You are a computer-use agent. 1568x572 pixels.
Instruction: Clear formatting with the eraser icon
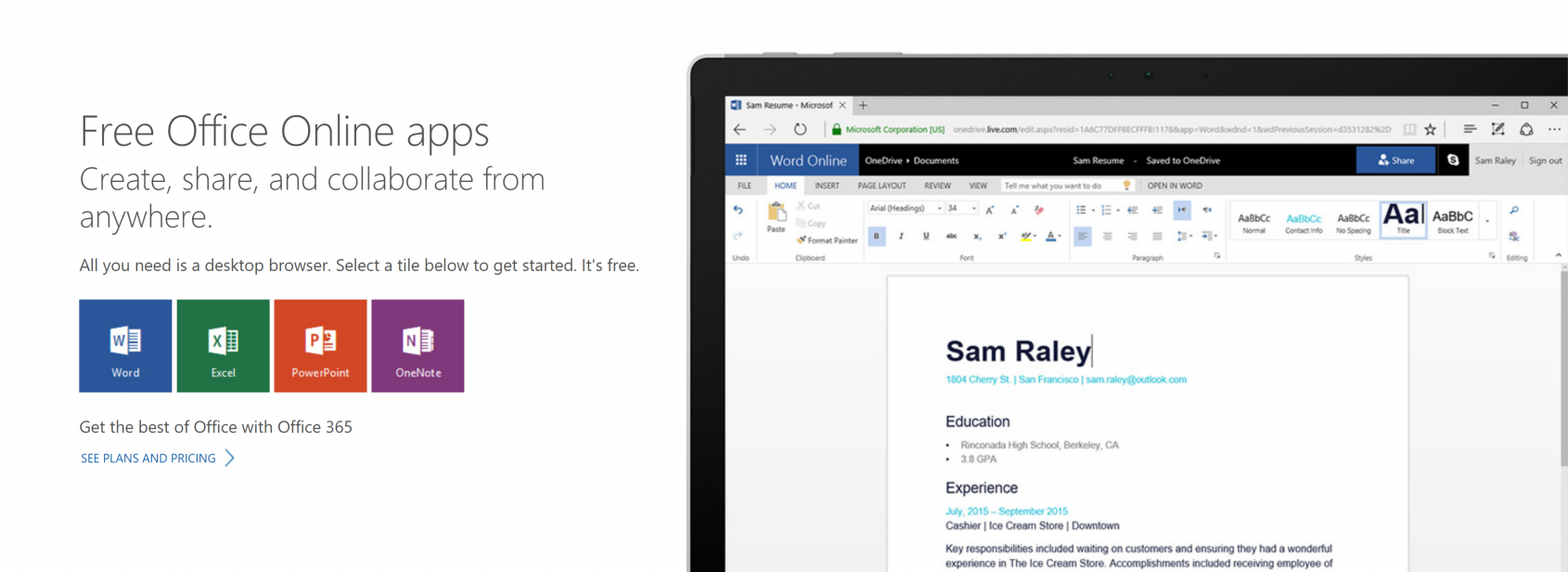pyautogui.click(x=1039, y=210)
